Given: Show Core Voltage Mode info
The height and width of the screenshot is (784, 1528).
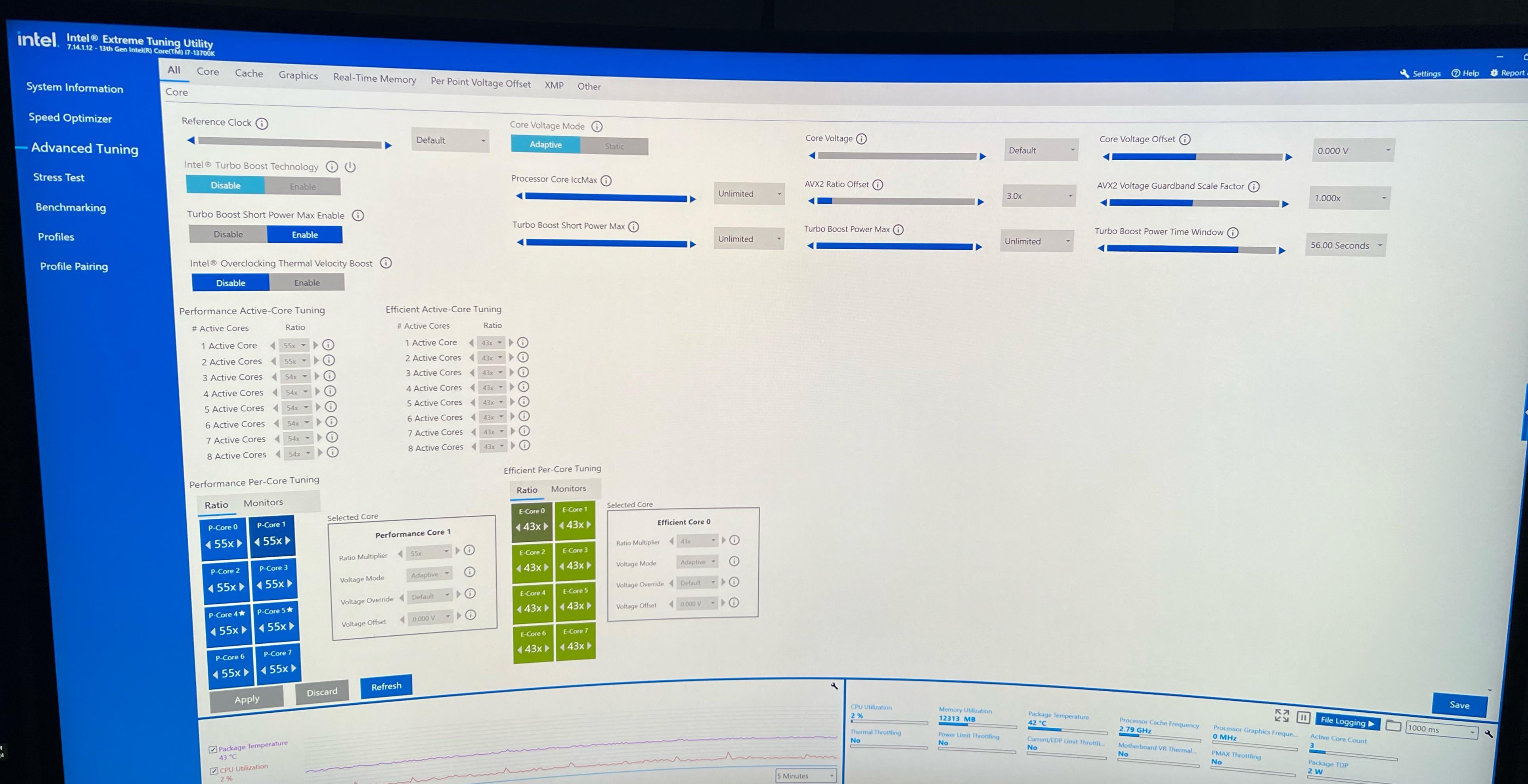Looking at the screenshot, I should click(x=597, y=126).
